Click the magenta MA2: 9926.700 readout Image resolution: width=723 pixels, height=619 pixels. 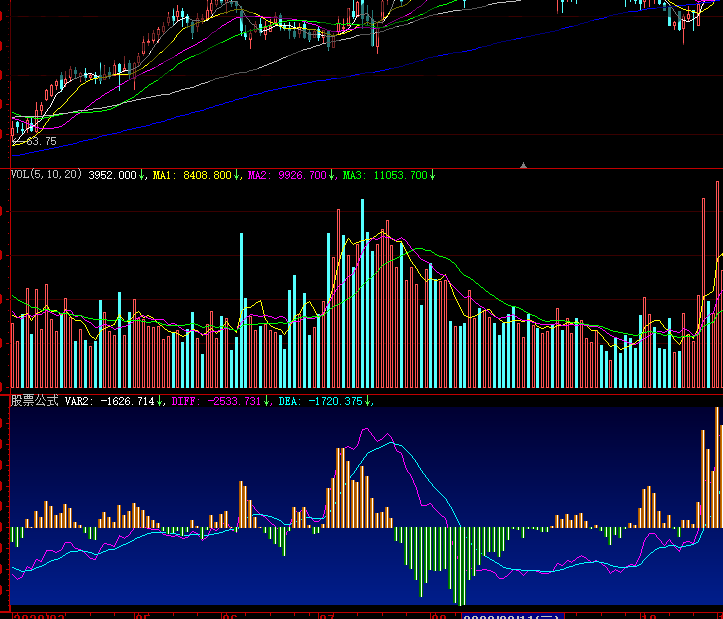pyautogui.click(x=287, y=175)
